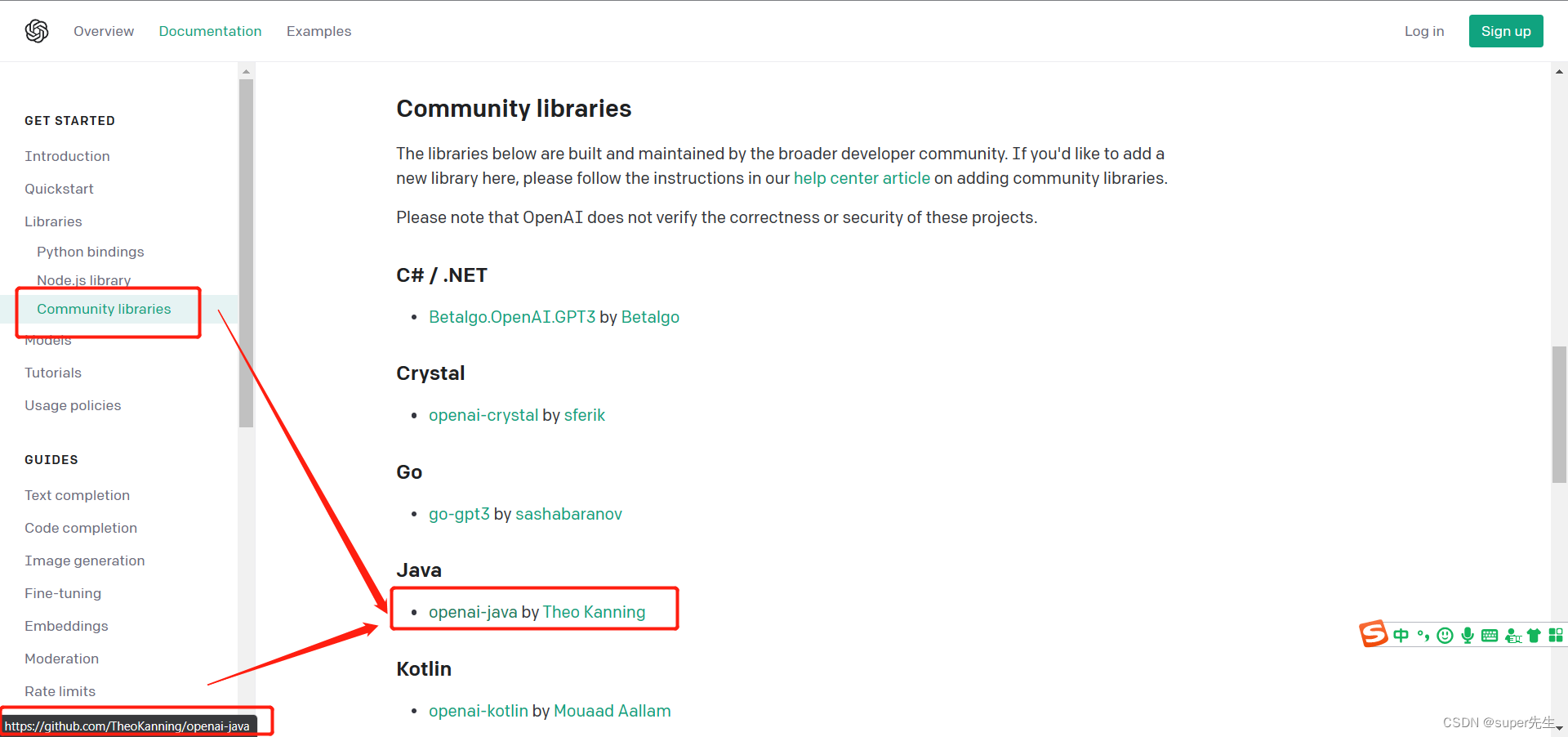
Task: Open Mouaad Aallam author link
Action: point(612,711)
